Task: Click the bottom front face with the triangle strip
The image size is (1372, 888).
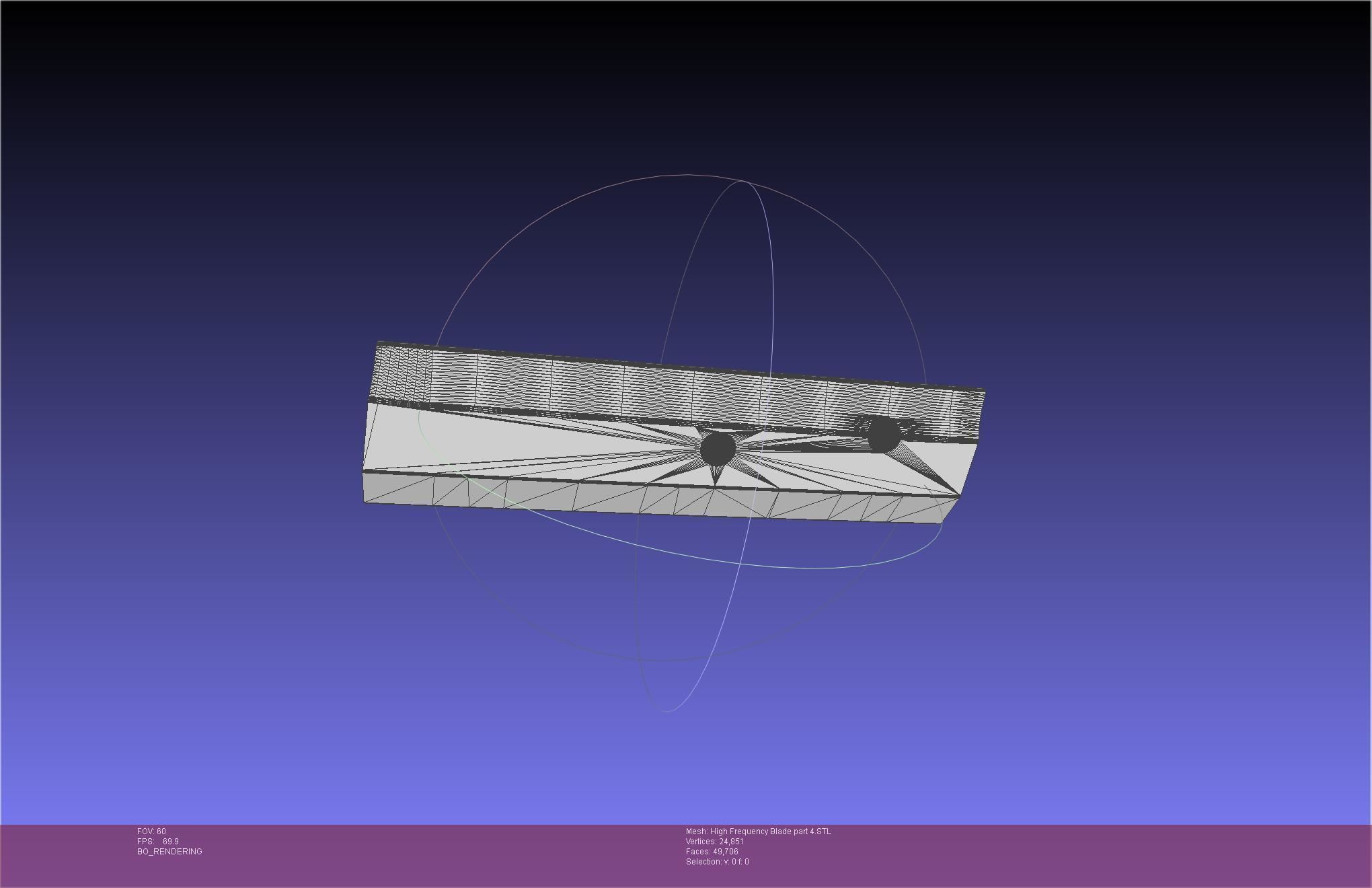Action: [x=605, y=496]
